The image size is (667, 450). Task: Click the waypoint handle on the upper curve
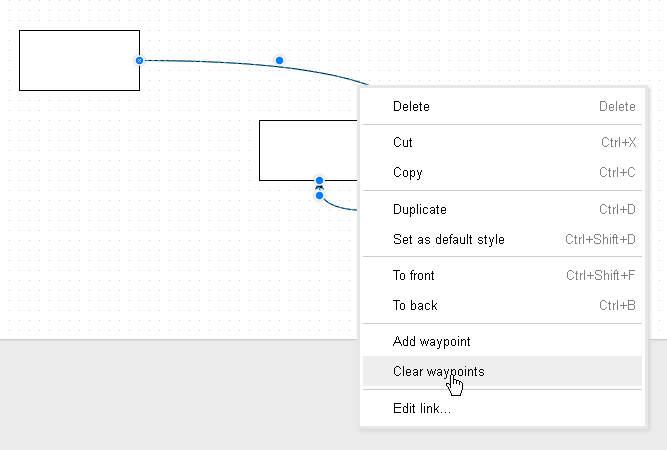tap(280, 61)
